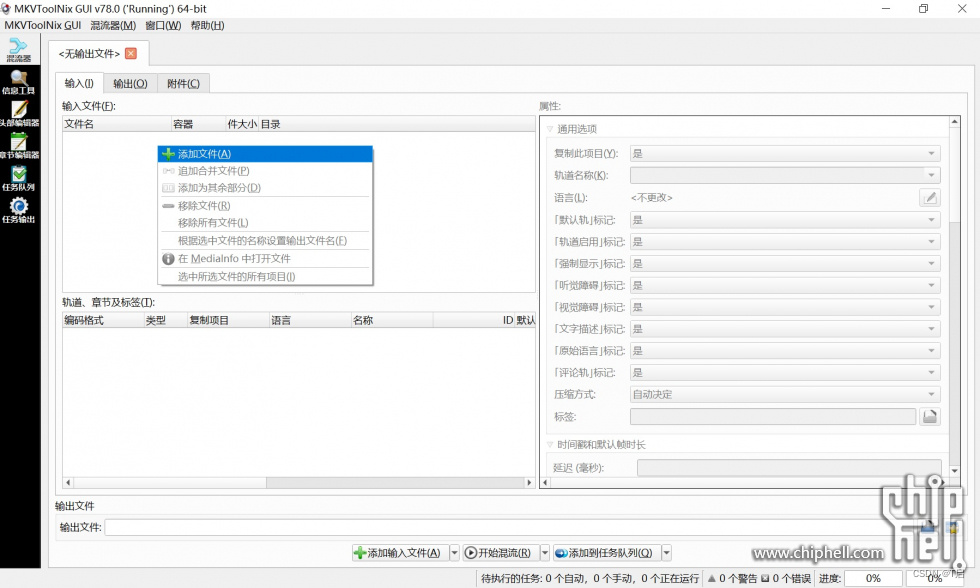Open arrow menu beside 添加输入文件

[454, 553]
